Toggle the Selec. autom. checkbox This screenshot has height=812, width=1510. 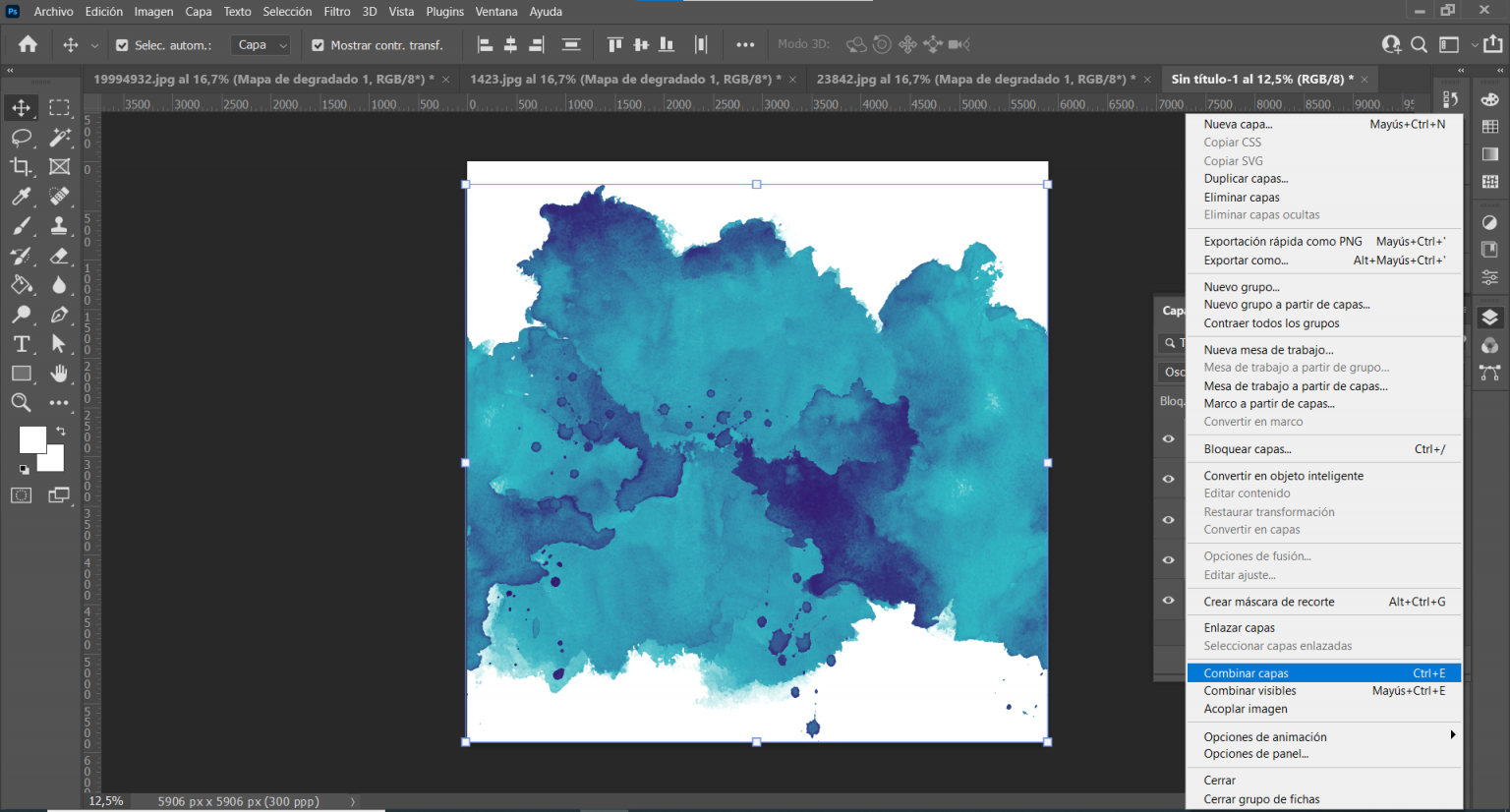click(x=122, y=45)
